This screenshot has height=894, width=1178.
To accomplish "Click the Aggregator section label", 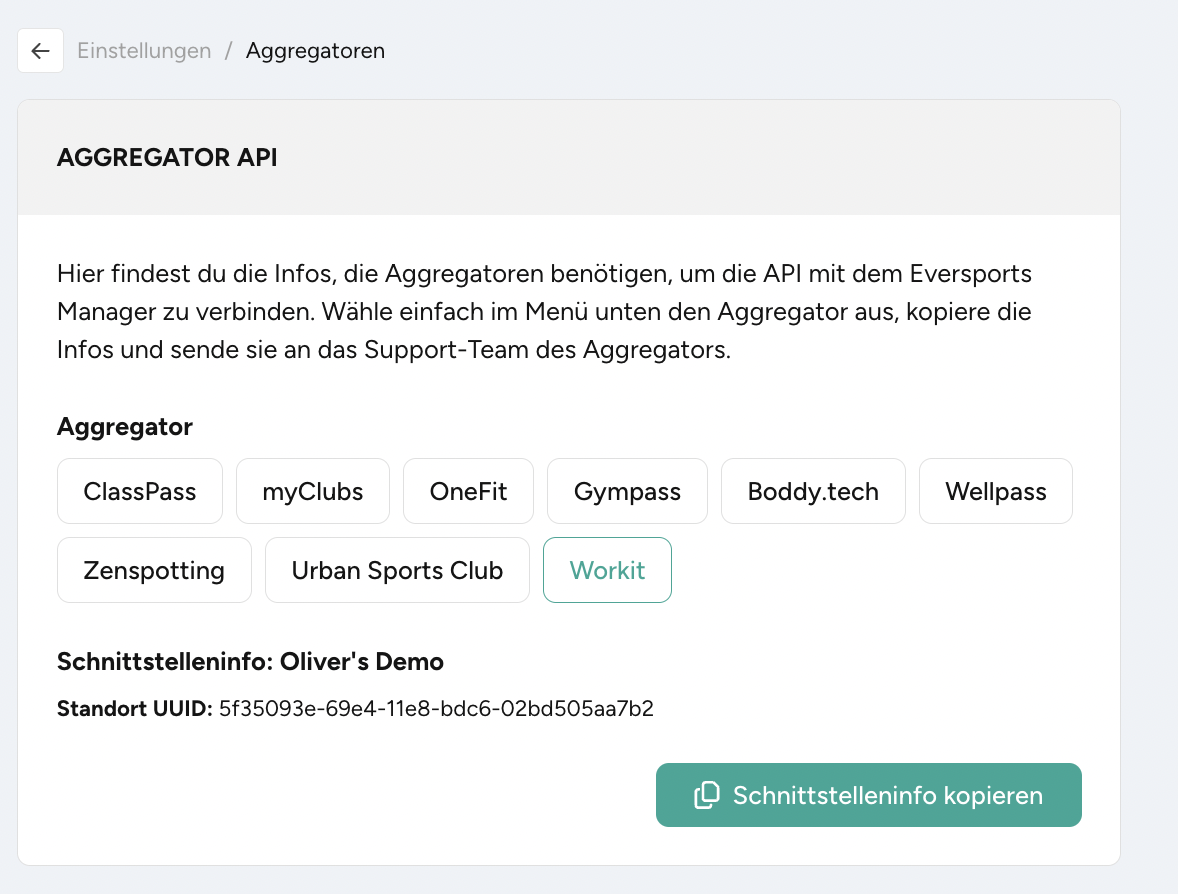I will [125, 427].
